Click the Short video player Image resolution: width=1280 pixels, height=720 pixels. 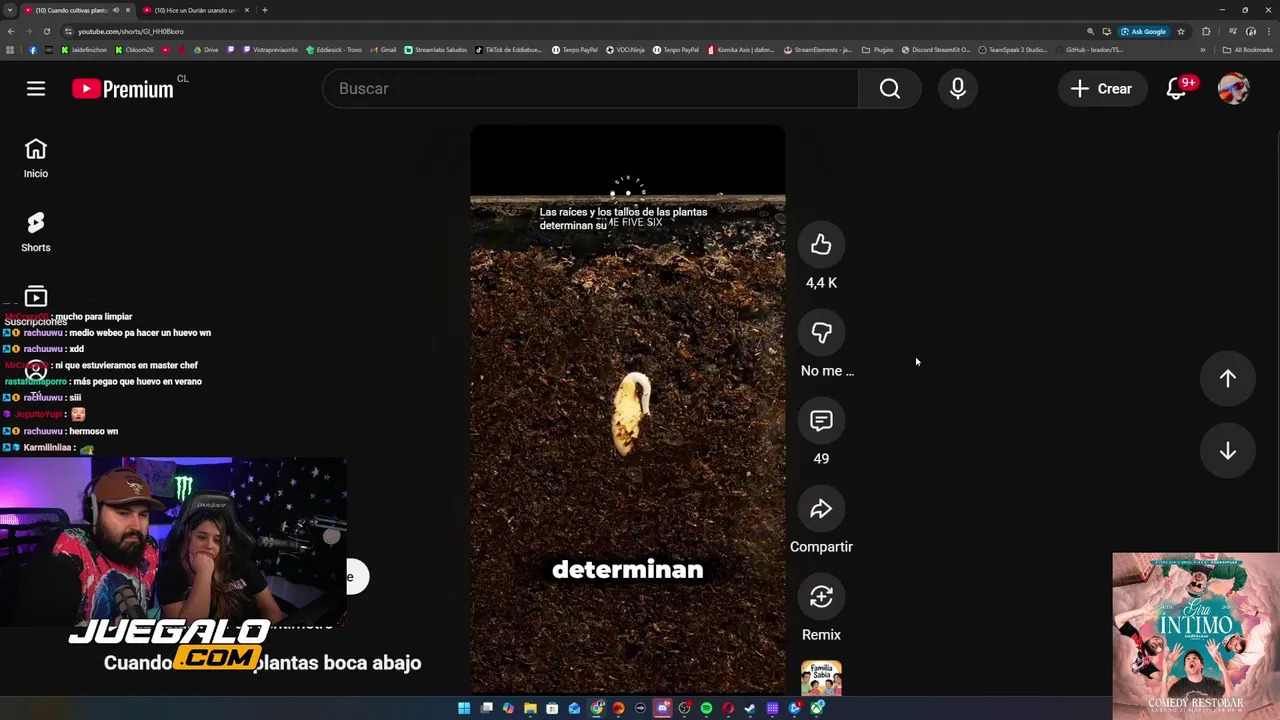click(x=628, y=409)
